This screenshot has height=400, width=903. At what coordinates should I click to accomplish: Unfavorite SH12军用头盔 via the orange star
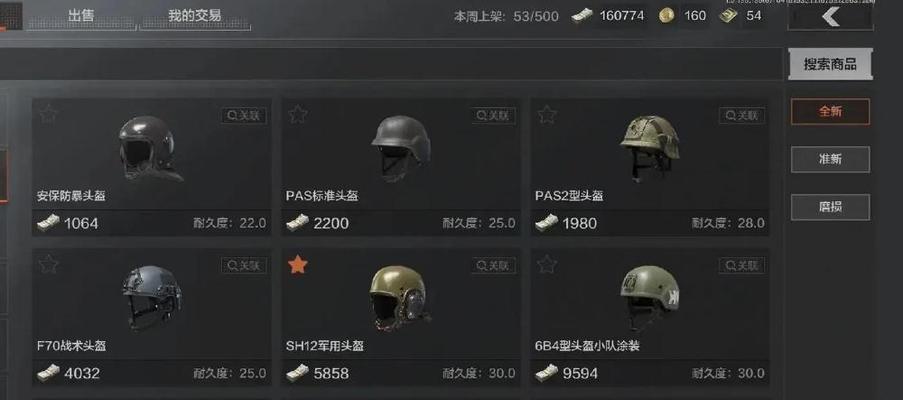coord(298,264)
